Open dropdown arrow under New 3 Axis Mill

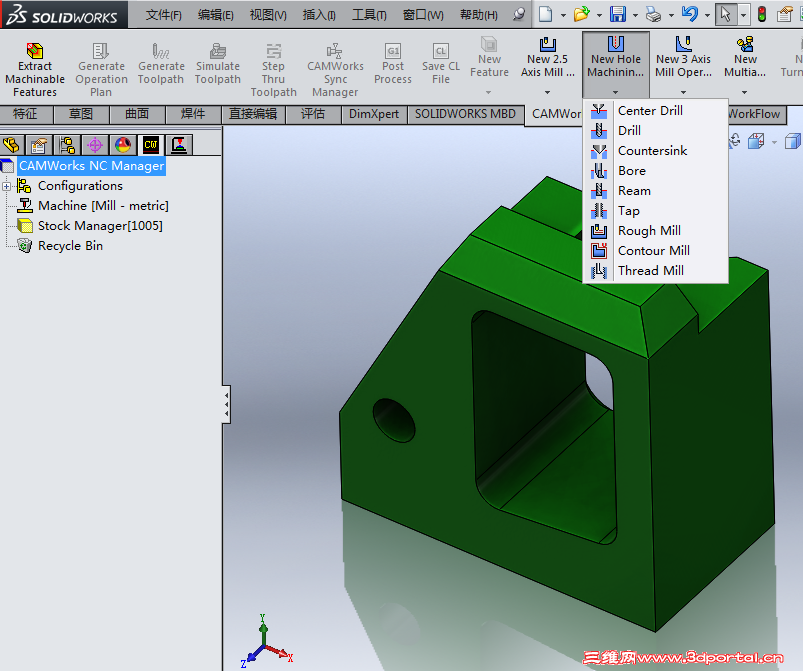683,92
